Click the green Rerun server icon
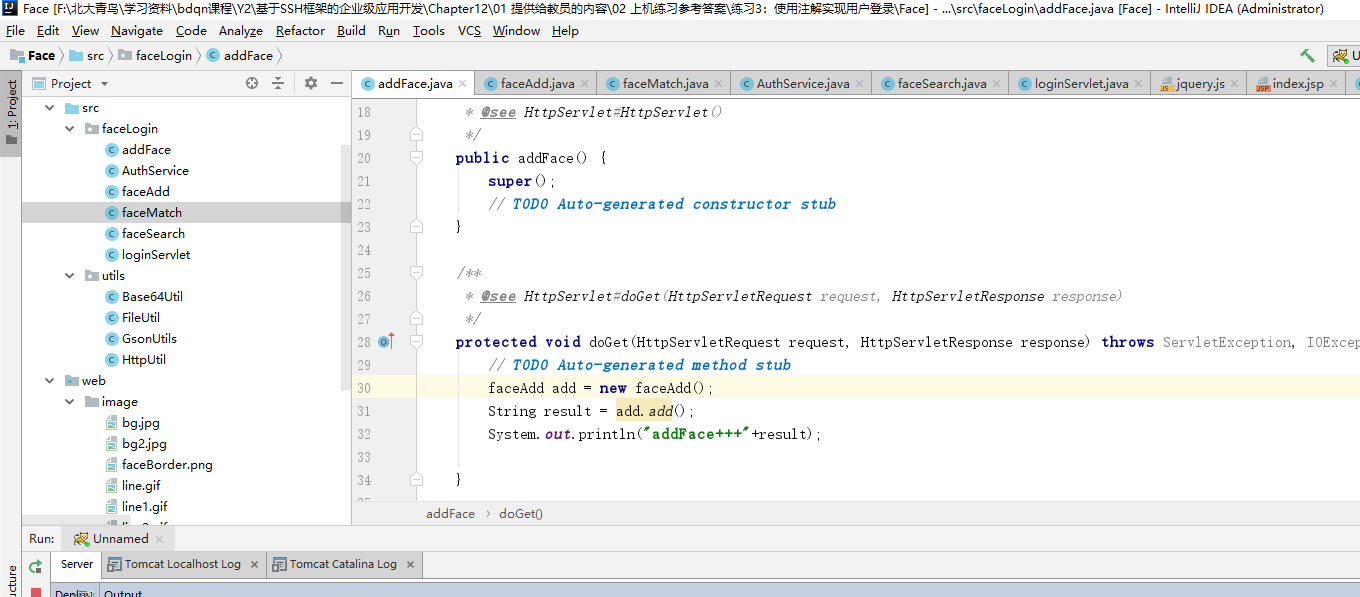The width and height of the screenshot is (1360, 597). 36,566
